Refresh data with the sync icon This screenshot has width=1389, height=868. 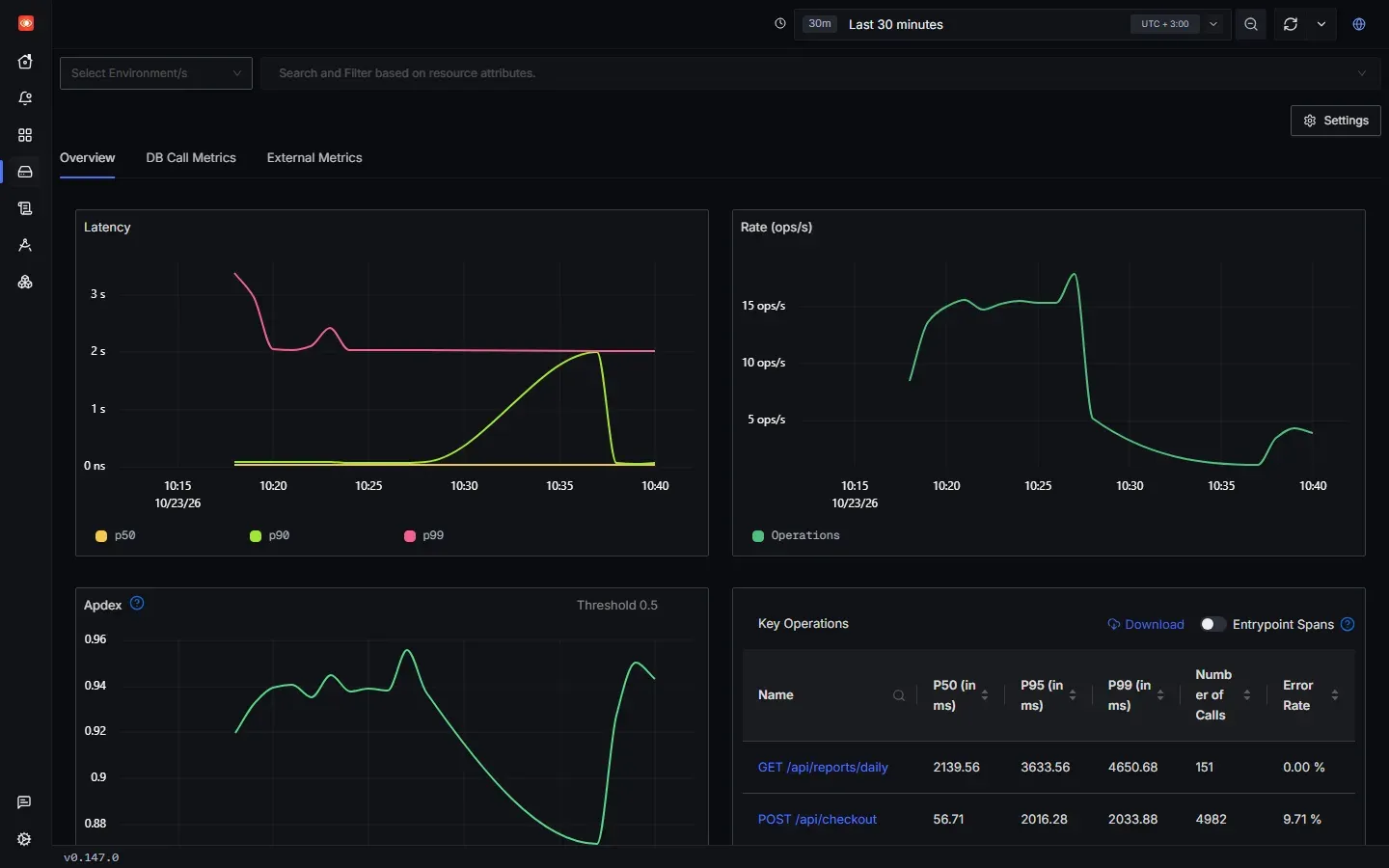tap(1291, 24)
